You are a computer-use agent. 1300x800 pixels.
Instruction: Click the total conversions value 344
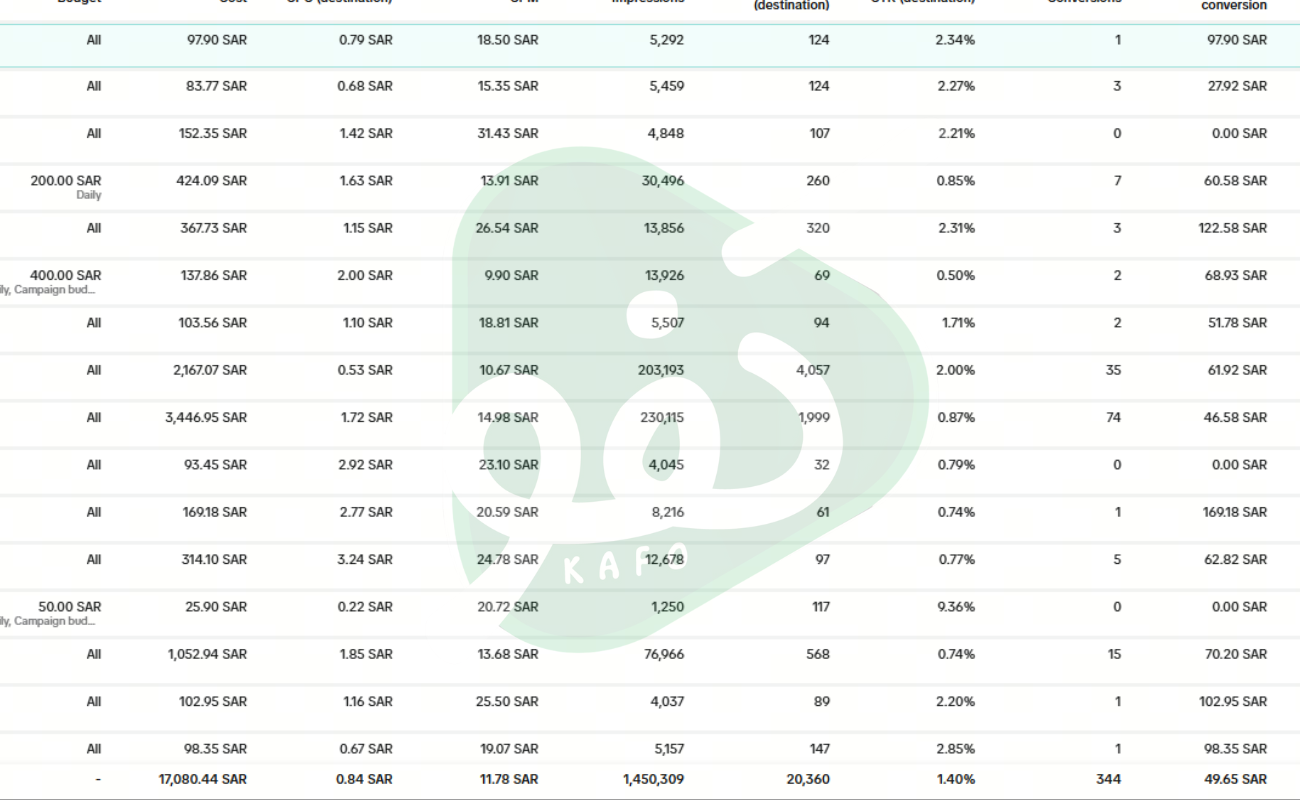click(x=1108, y=779)
